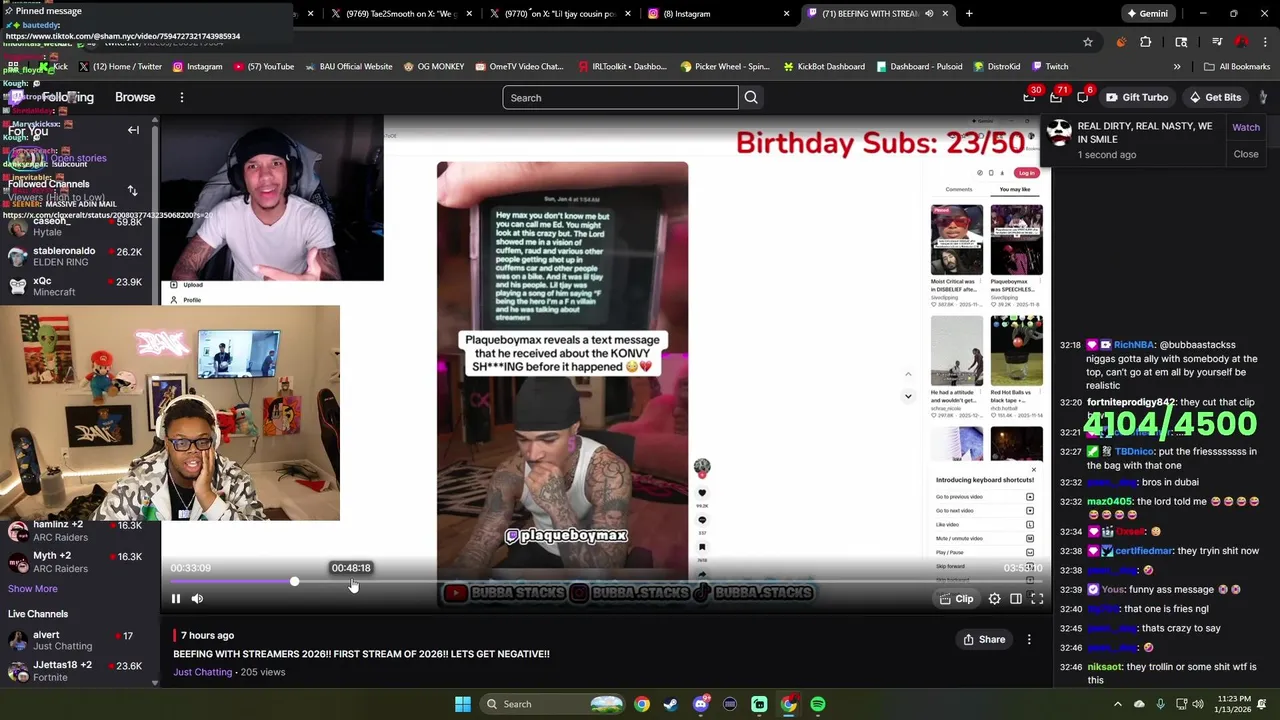Open Gemini in Chrome
This screenshot has width=1280, height=720.
coord(1147,14)
